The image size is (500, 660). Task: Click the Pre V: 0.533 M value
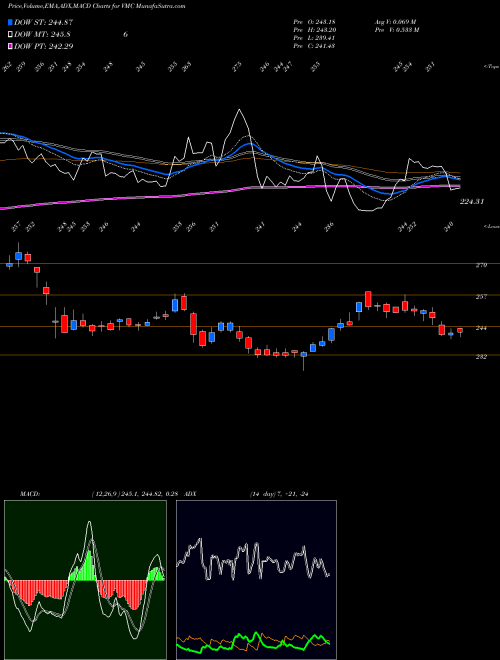[x=396, y=30]
